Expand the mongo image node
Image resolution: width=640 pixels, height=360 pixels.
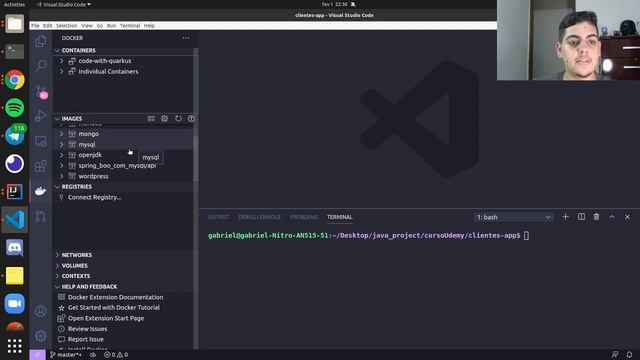click(62, 134)
